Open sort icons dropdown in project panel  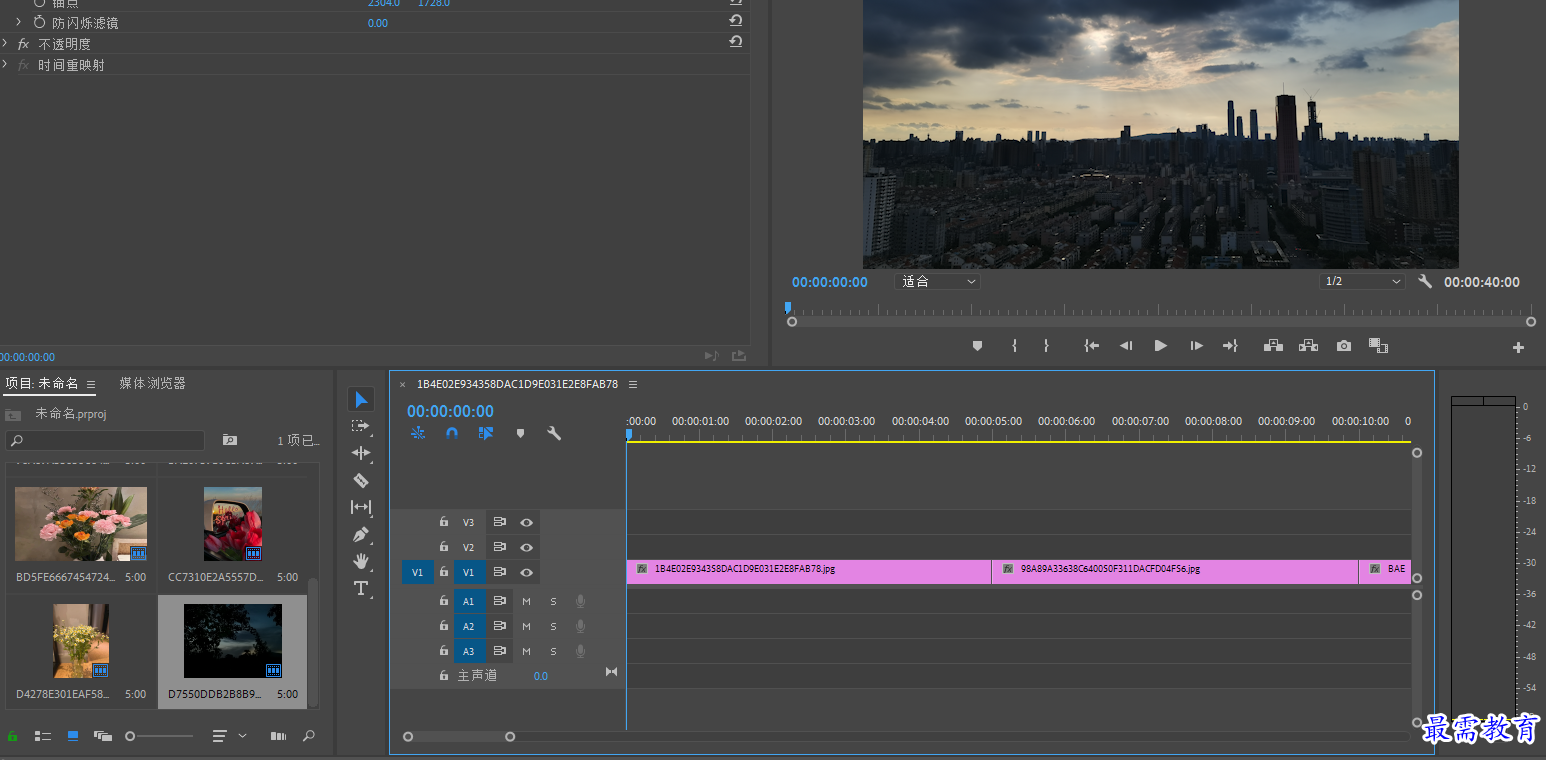tap(230, 736)
